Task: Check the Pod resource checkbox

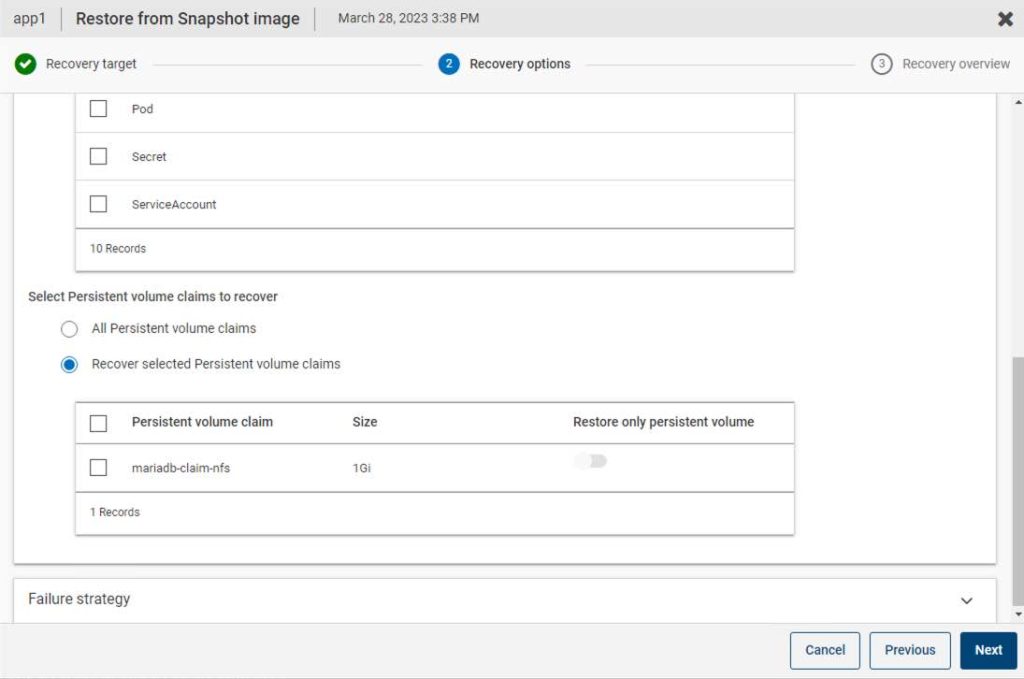Action: pos(97,108)
